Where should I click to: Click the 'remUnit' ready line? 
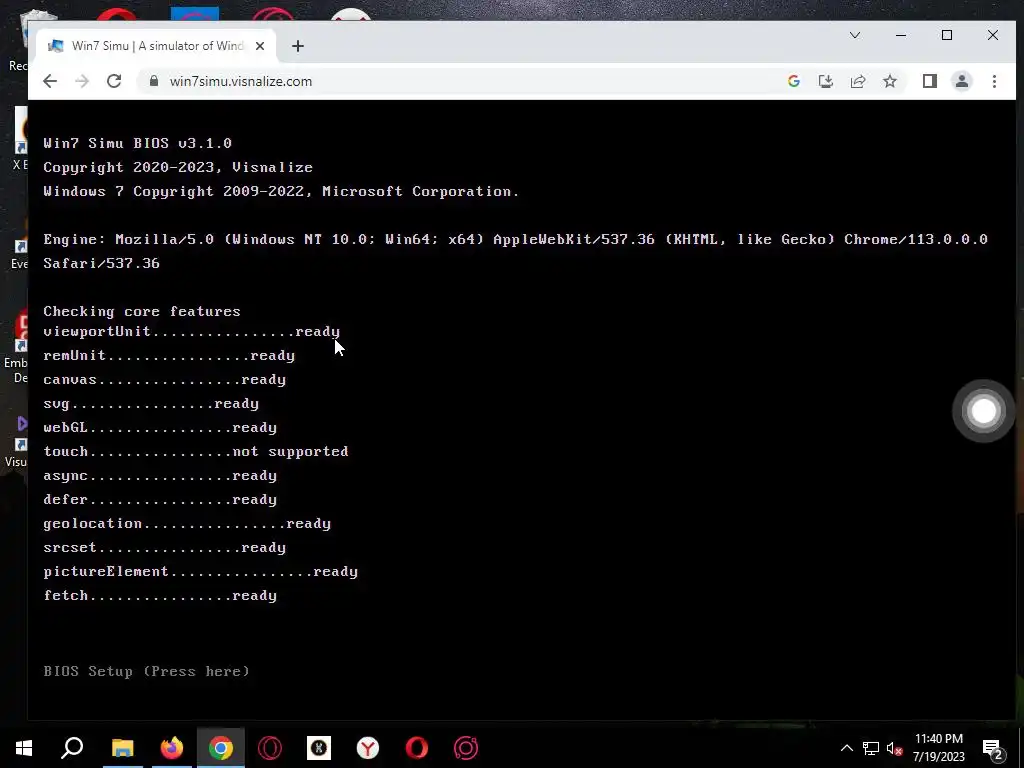point(169,356)
